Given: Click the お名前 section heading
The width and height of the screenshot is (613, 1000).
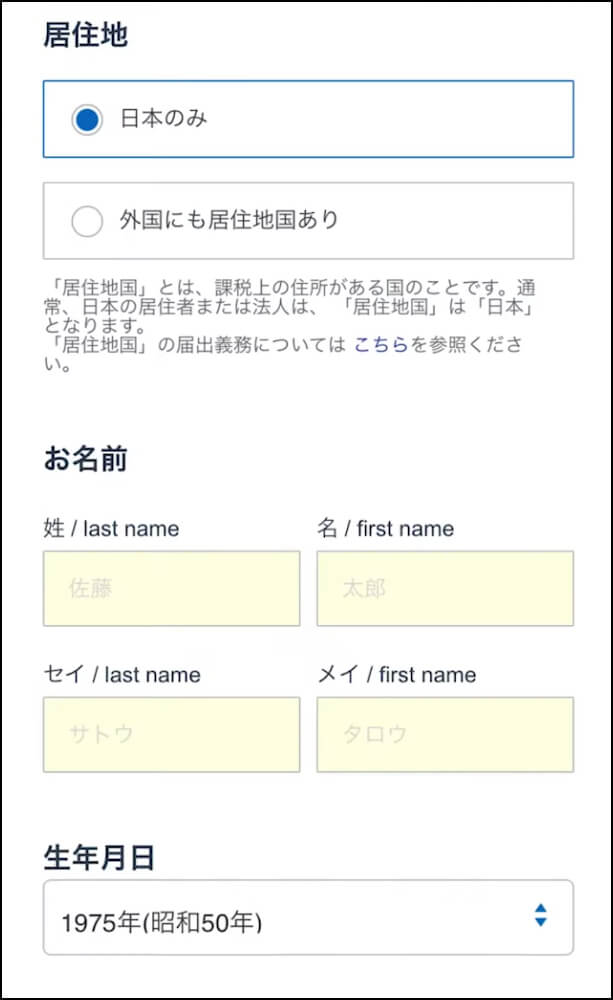Looking at the screenshot, I should point(85,459).
